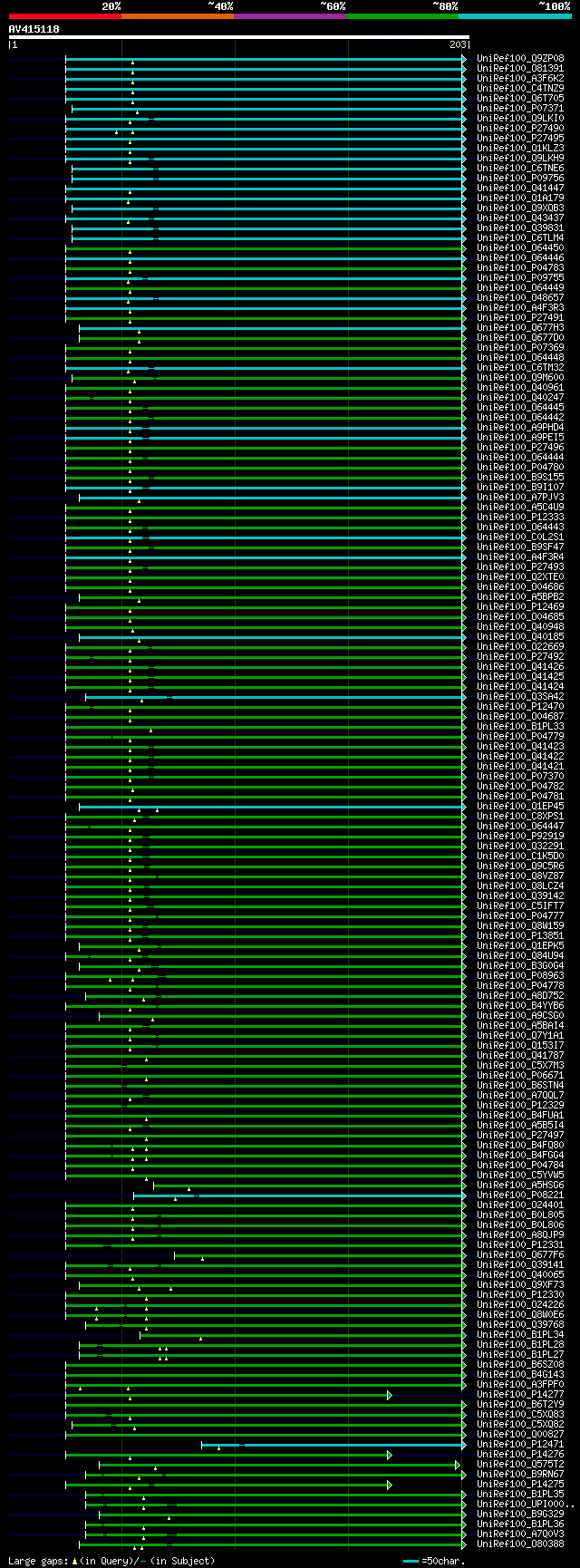Click label UniRef100_C0L2S1
This screenshot has width=580, height=1568.
point(520,537)
